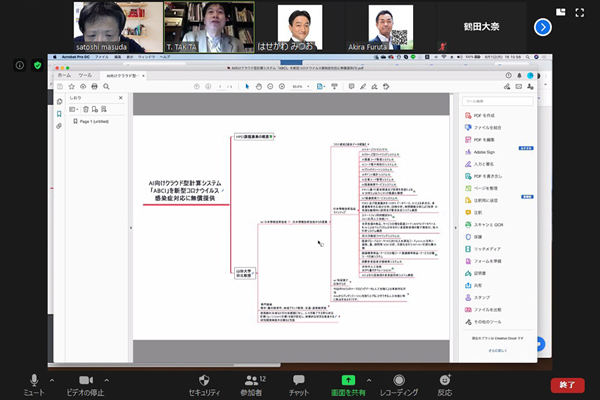
Task: Print the PDF with printer icon
Action: (x=95, y=87)
